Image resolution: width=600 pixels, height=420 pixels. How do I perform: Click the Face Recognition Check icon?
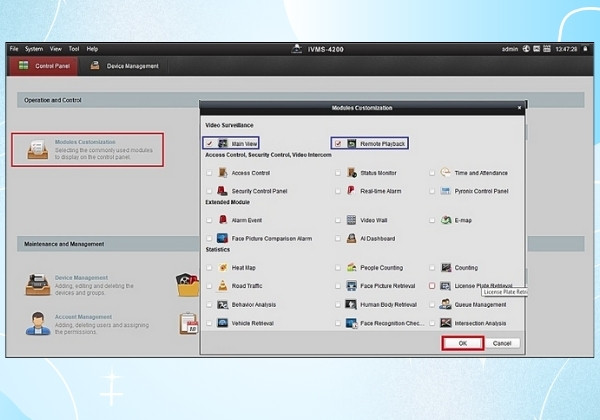point(351,323)
